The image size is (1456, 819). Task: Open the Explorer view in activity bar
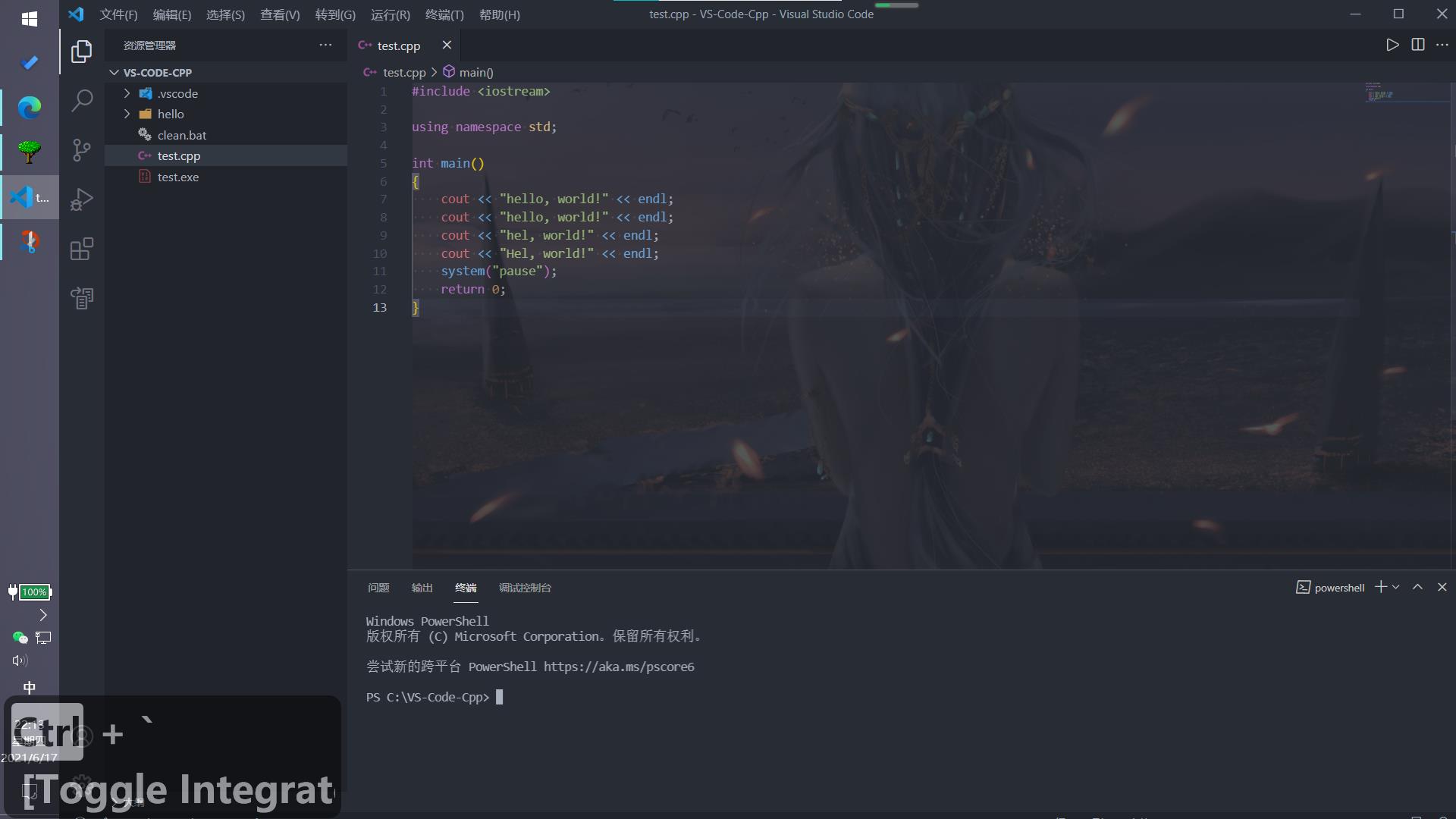click(x=82, y=52)
